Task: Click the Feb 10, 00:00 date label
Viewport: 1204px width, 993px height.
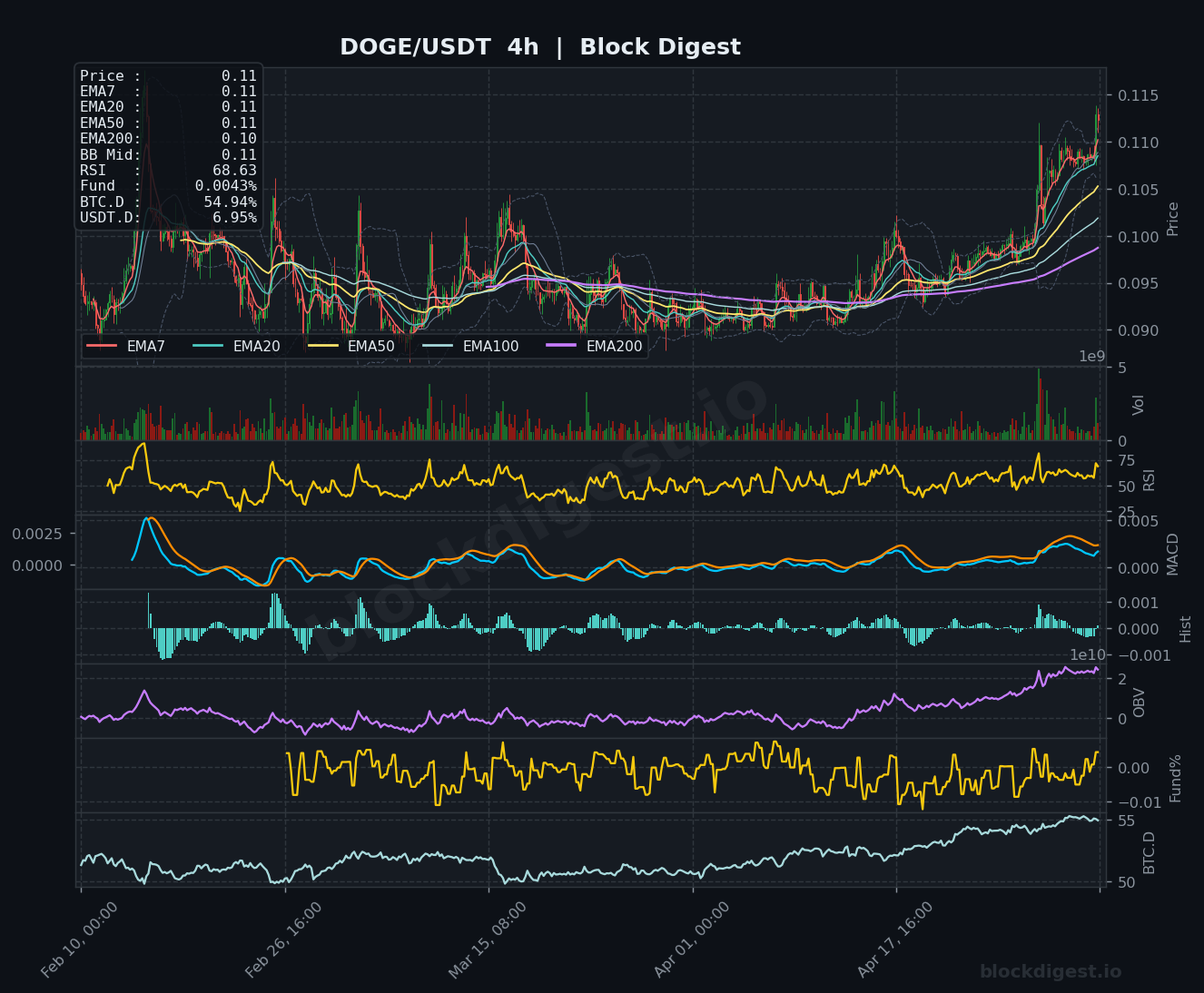Action: pos(80,939)
